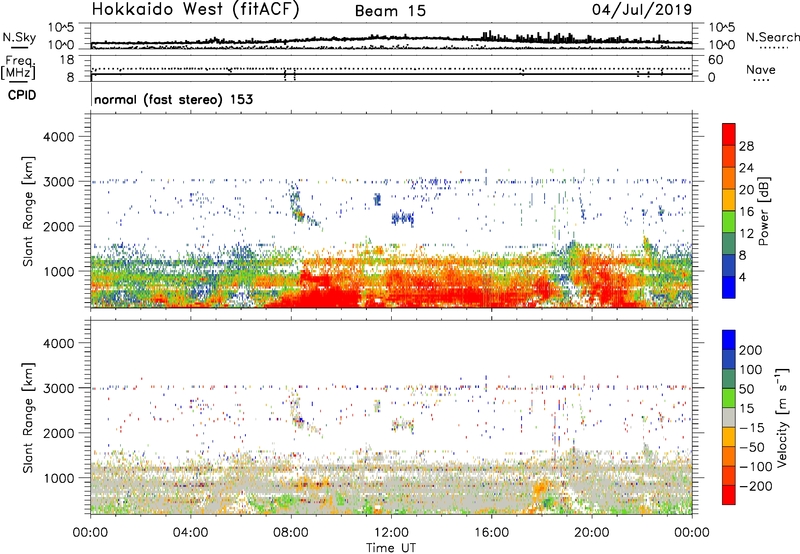Screen dimensions: 800x554
Task: Click 'normal (fast stereo) 153' text
Action: (x=173, y=99)
